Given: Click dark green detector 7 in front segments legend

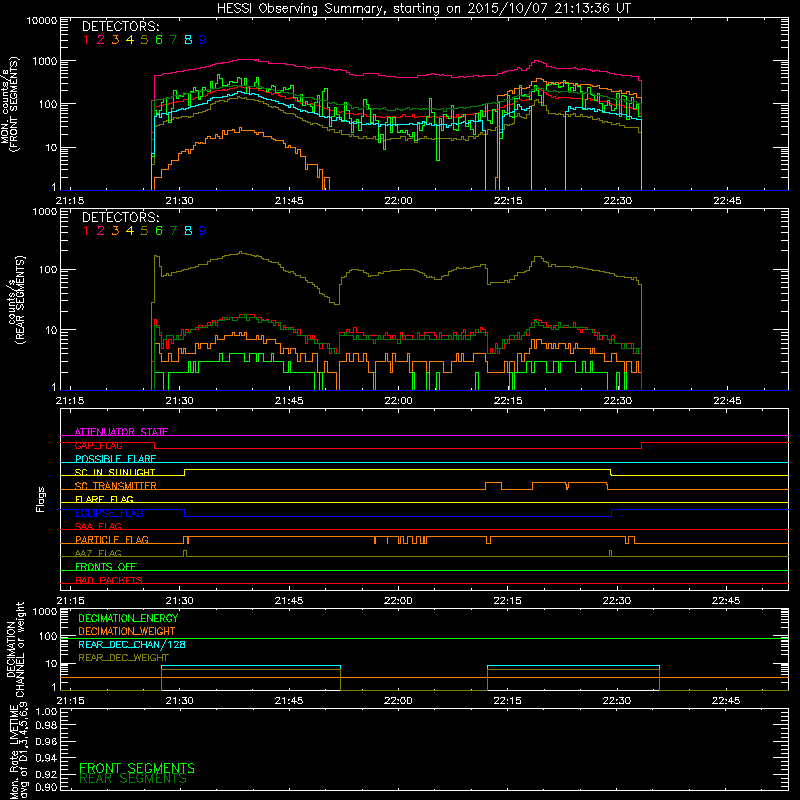Looking at the screenshot, I should (x=173, y=40).
